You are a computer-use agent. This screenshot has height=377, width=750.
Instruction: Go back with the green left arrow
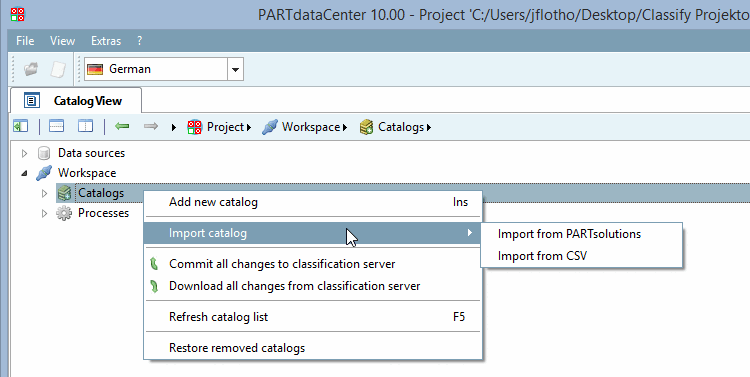(122, 126)
